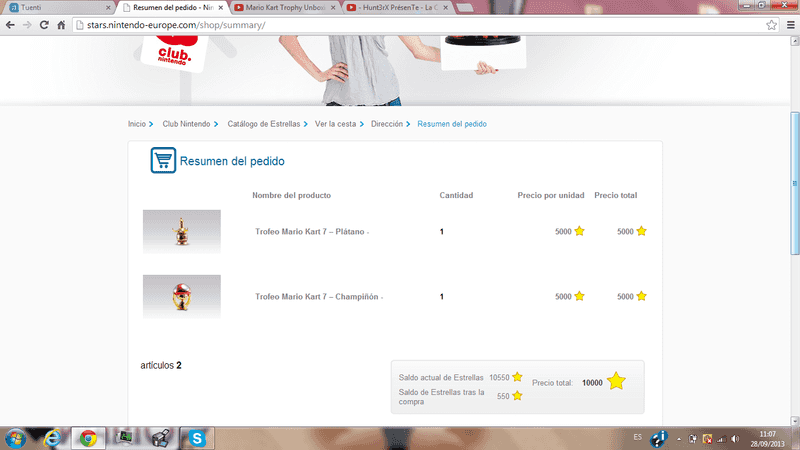Screen dimensions: 800x450
Task: Bookmark this page with the star icon
Action: (771, 25)
